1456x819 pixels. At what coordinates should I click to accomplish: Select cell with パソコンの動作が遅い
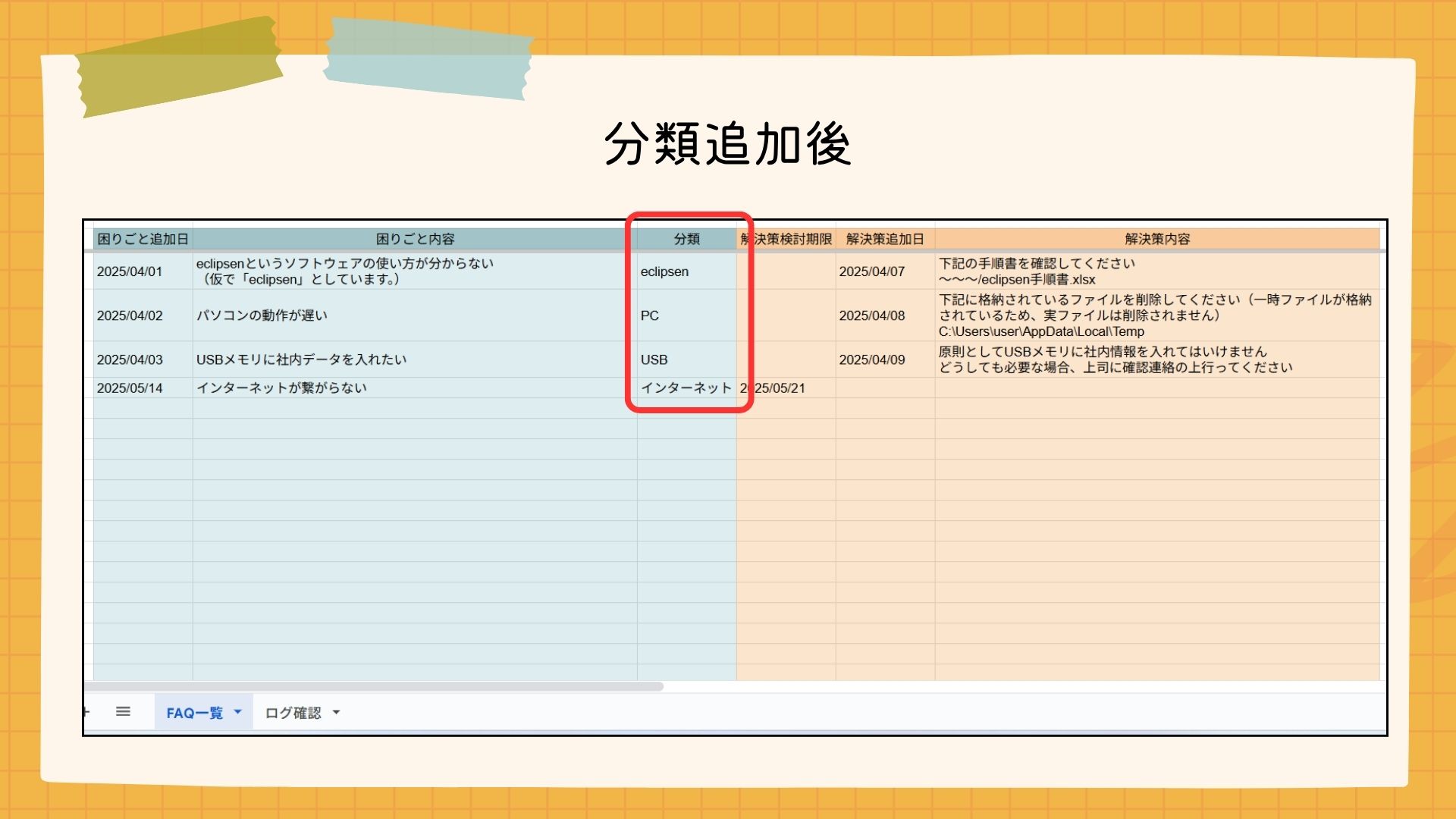262,315
